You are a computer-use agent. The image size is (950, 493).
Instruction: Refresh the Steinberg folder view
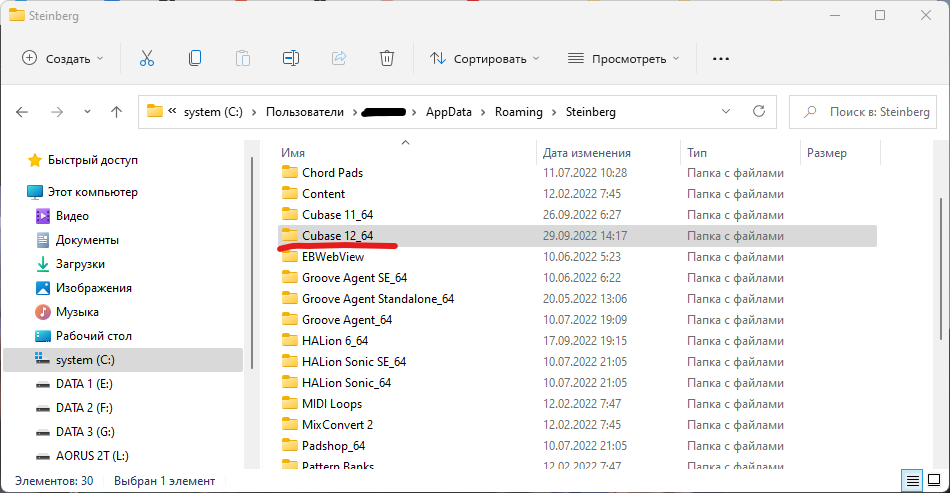[x=759, y=111]
